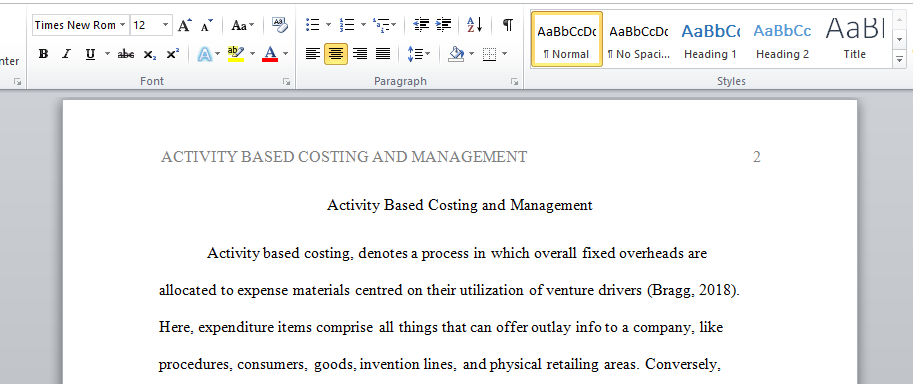Open the font name dropdown
This screenshot has height=384, width=913.
[122, 25]
